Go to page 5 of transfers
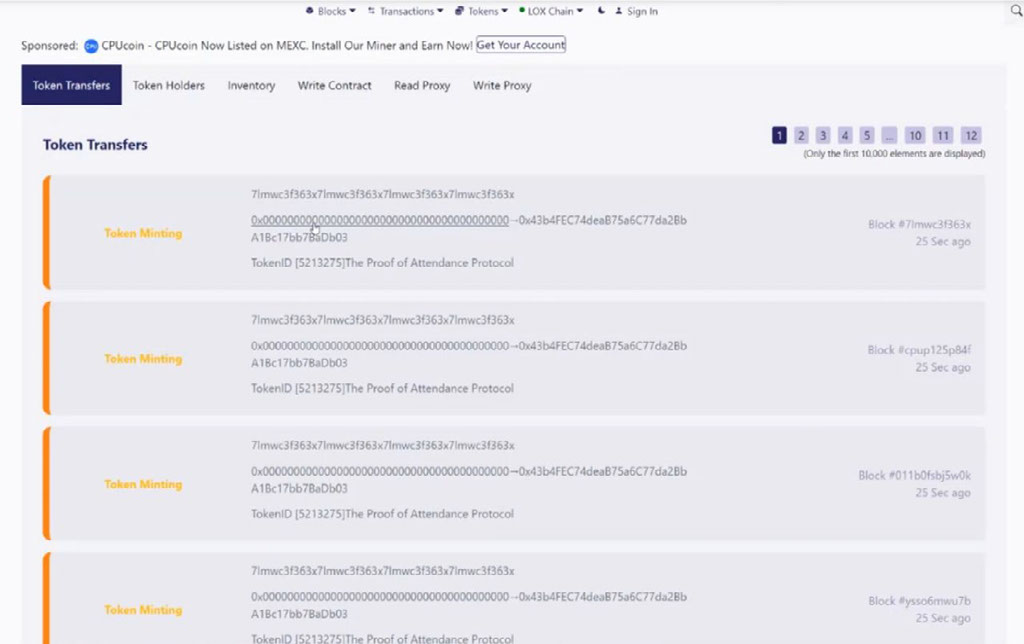Image resolution: width=1024 pixels, height=644 pixels. (866, 135)
